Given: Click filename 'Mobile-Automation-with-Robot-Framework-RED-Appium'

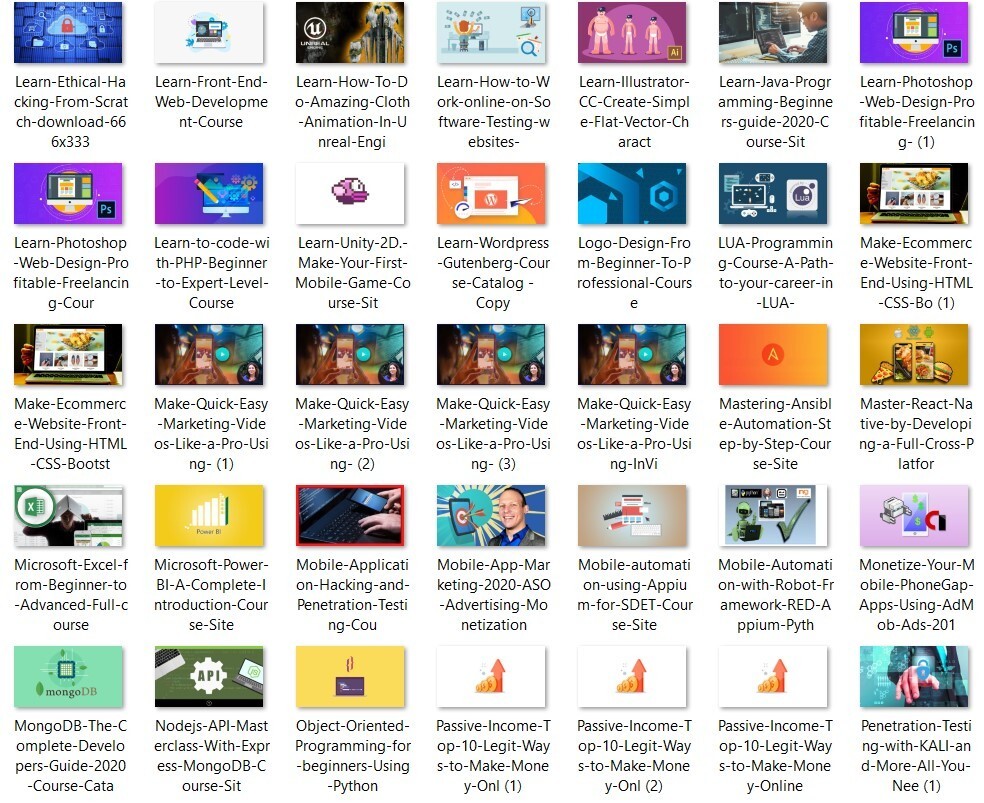Looking at the screenshot, I should click(776, 595).
